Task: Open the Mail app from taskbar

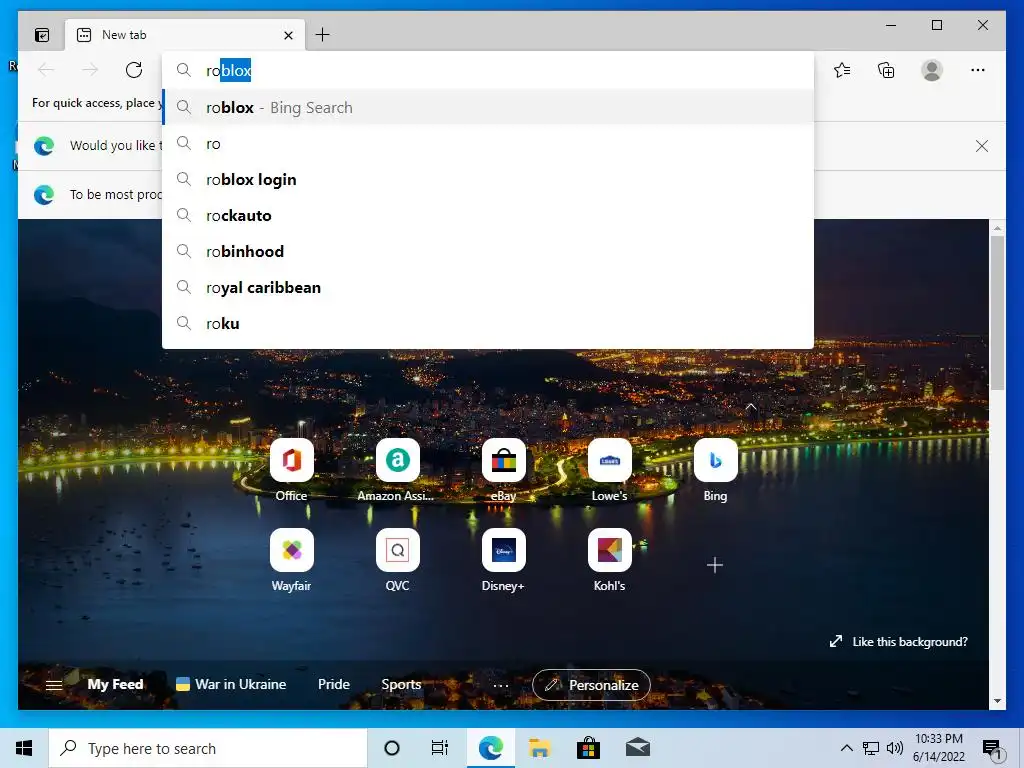Action: click(637, 748)
